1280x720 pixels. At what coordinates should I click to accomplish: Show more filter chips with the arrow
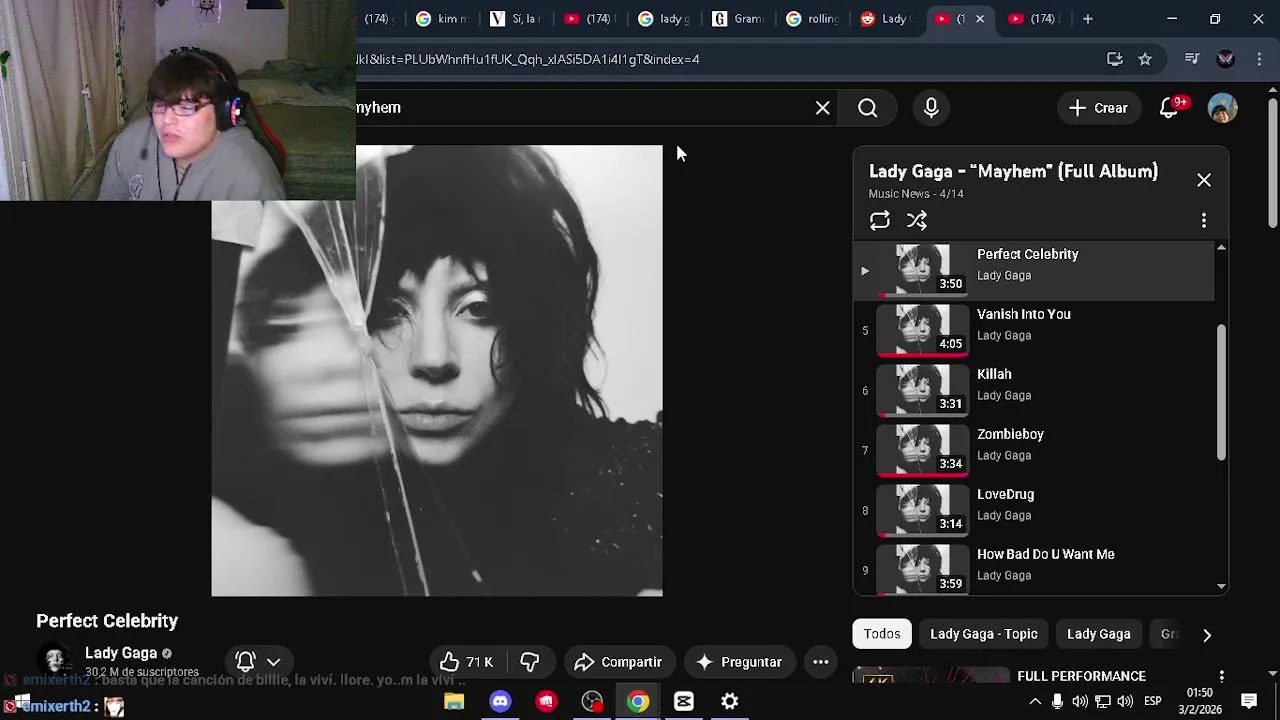(x=1206, y=635)
